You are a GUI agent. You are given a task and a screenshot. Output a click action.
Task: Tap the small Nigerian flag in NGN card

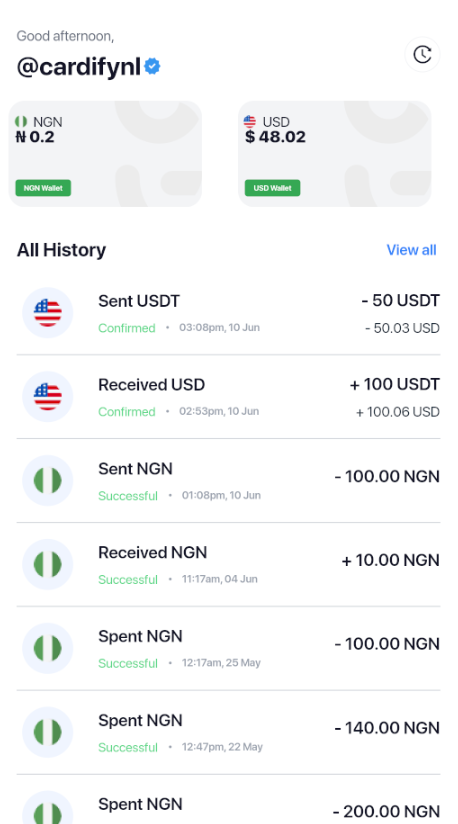pos(21,122)
